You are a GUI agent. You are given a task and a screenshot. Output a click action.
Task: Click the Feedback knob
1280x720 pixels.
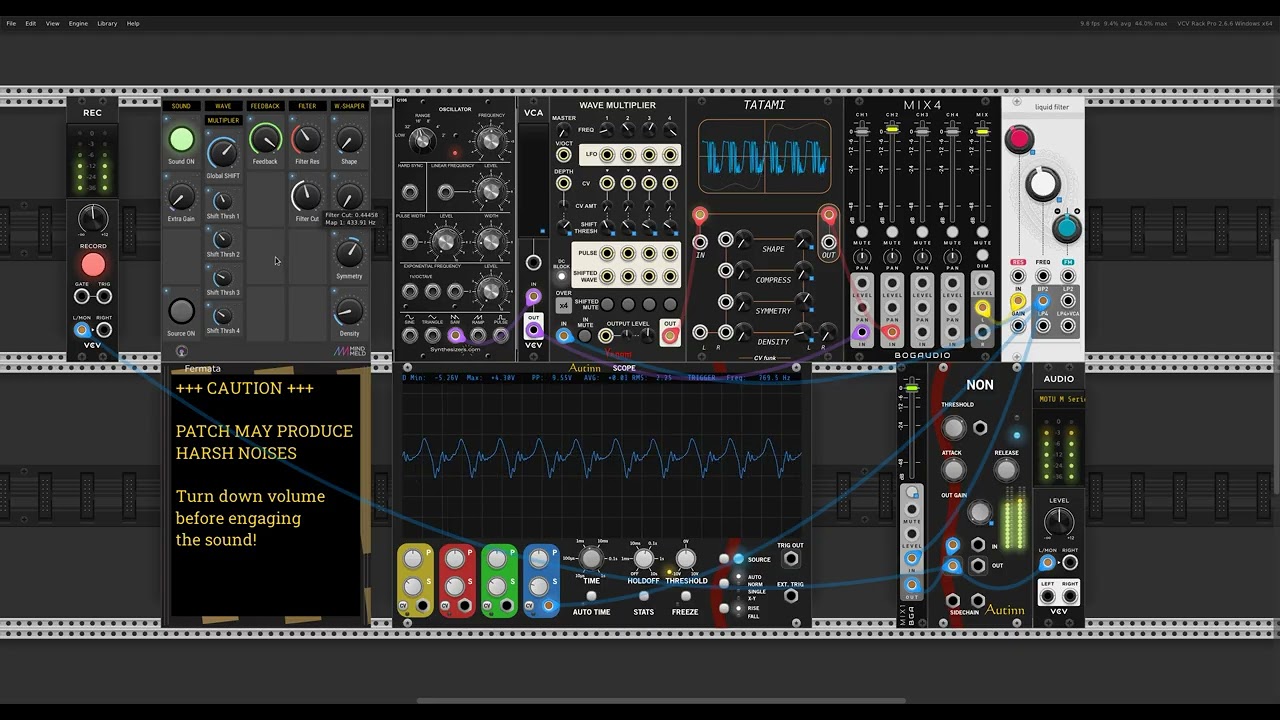click(265, 140)
